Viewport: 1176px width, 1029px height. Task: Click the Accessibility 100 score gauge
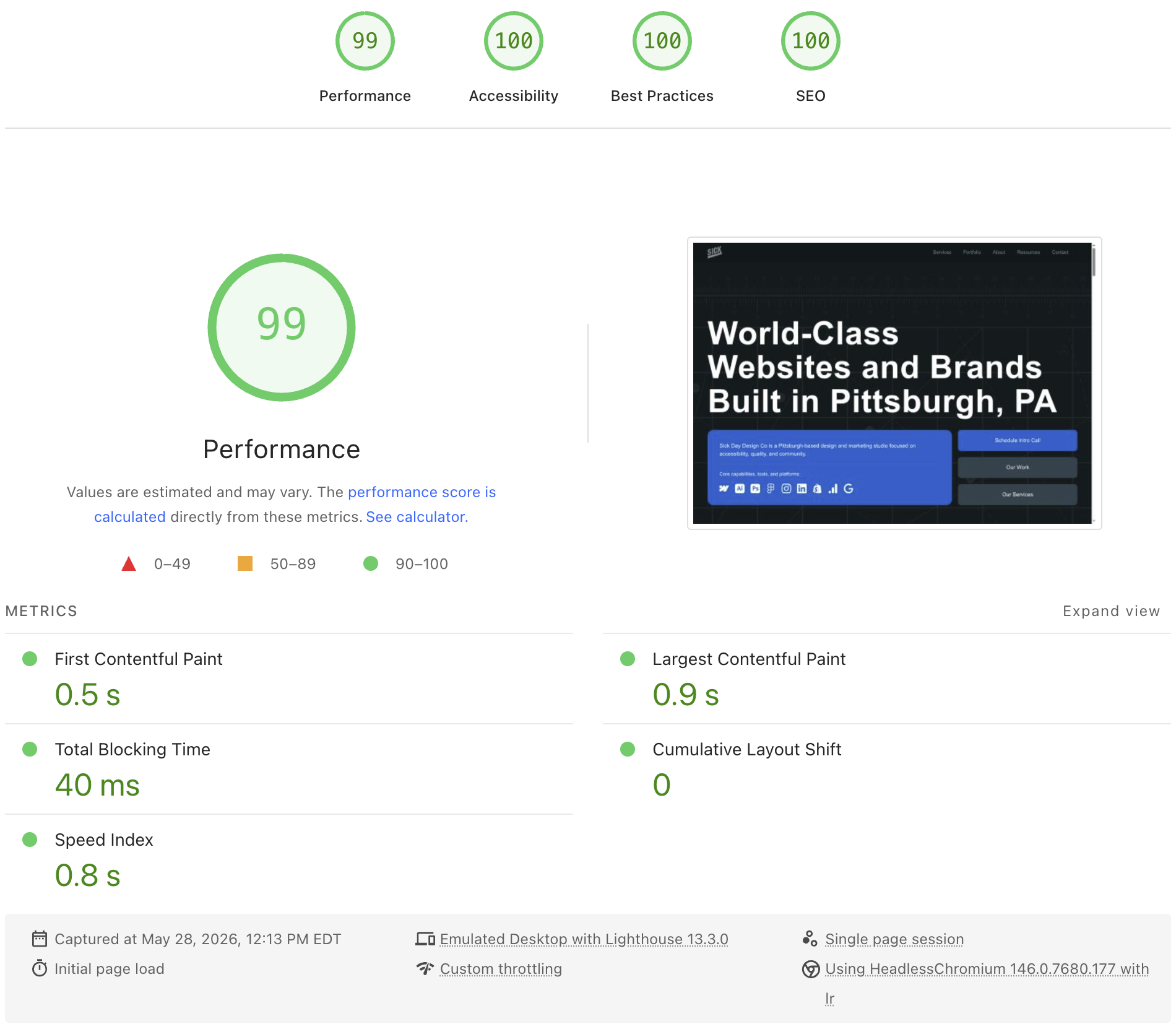(514, 41)
